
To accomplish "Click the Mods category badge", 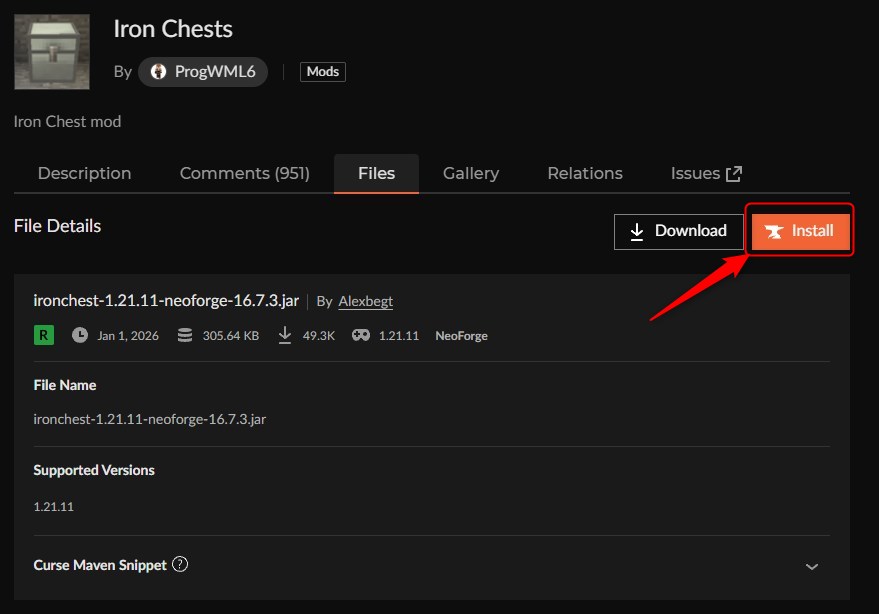I will tap(322, 71).
